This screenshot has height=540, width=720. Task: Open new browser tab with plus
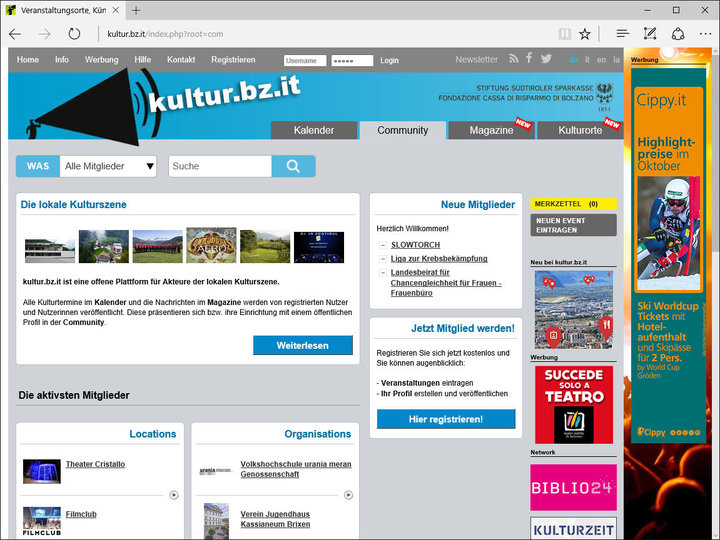click(x=136, y=10)
